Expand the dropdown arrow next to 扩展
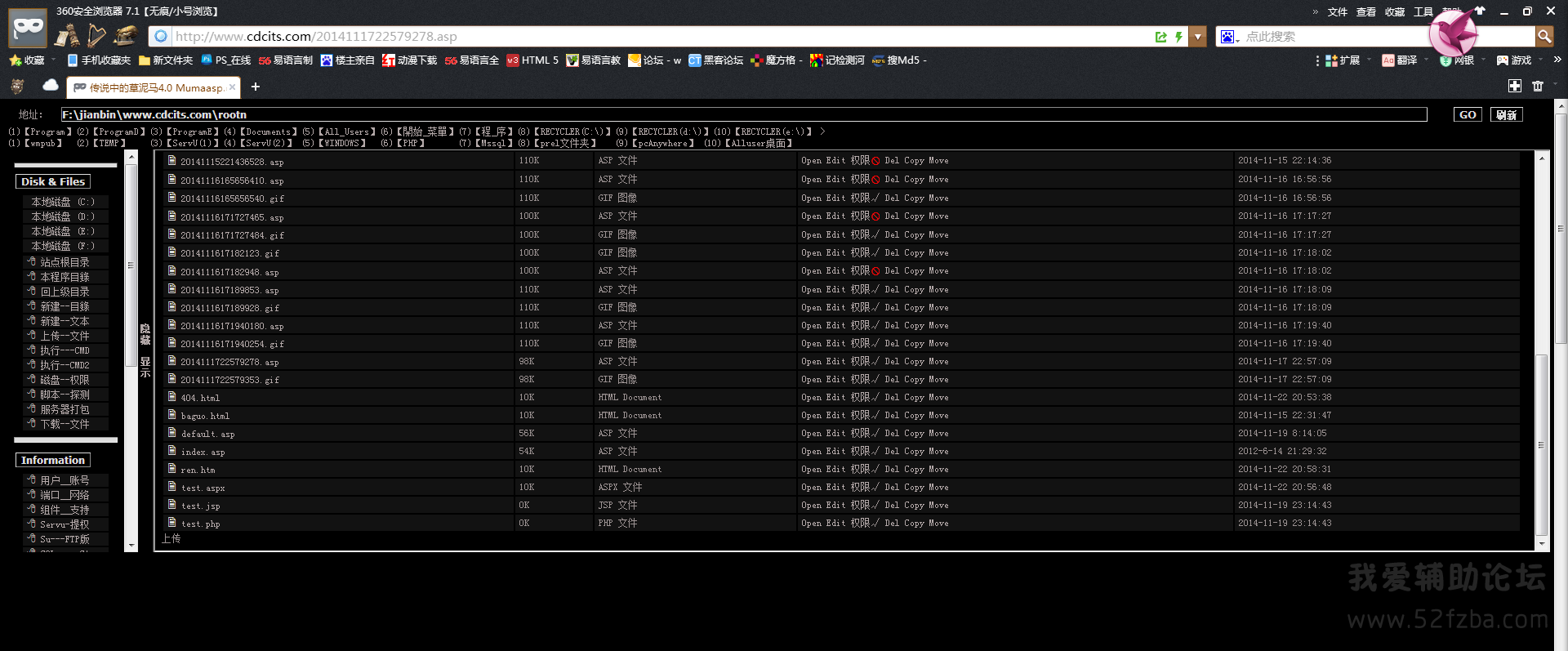1568x651 pixels. pos(1370,60)
